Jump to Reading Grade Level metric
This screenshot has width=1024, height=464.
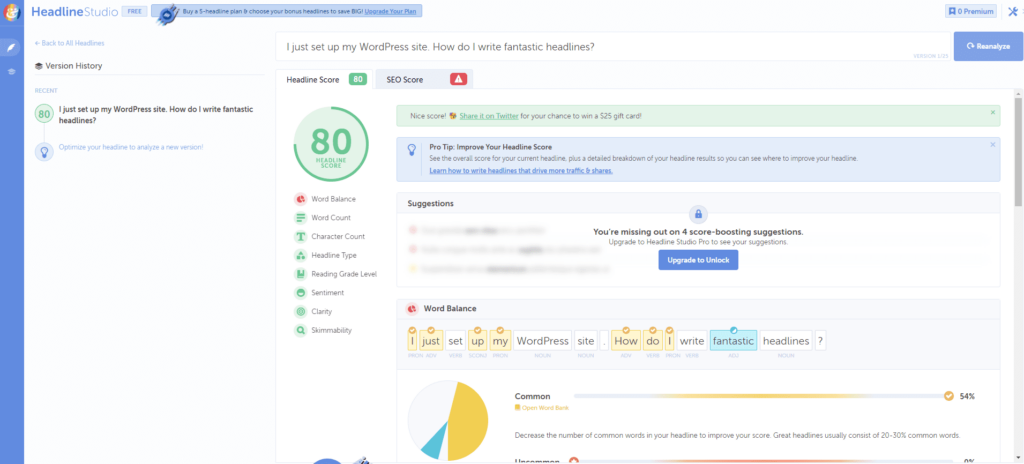[336, 274]
